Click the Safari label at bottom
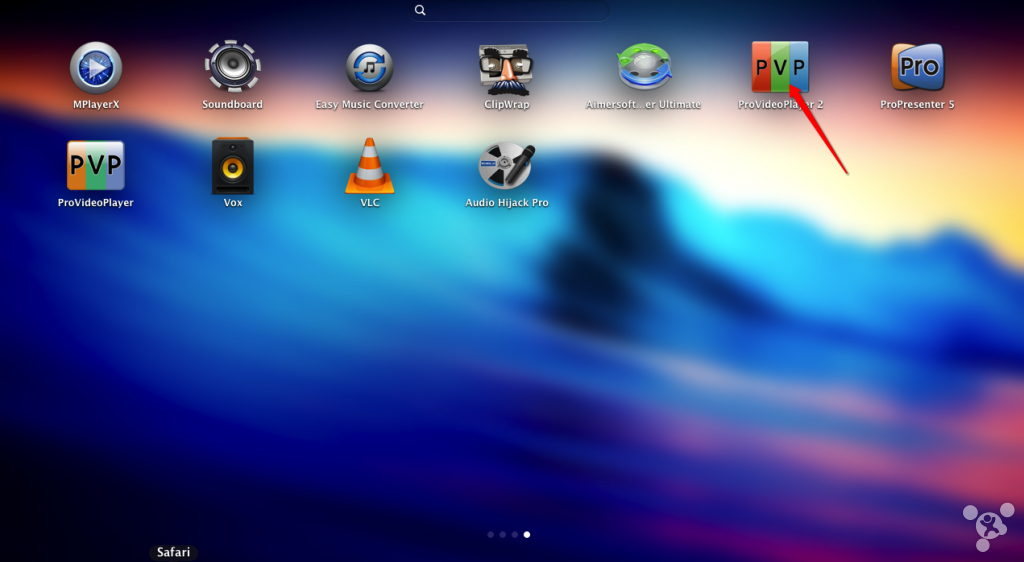This screenshot has width=1024, height=562. pos(173,552)
